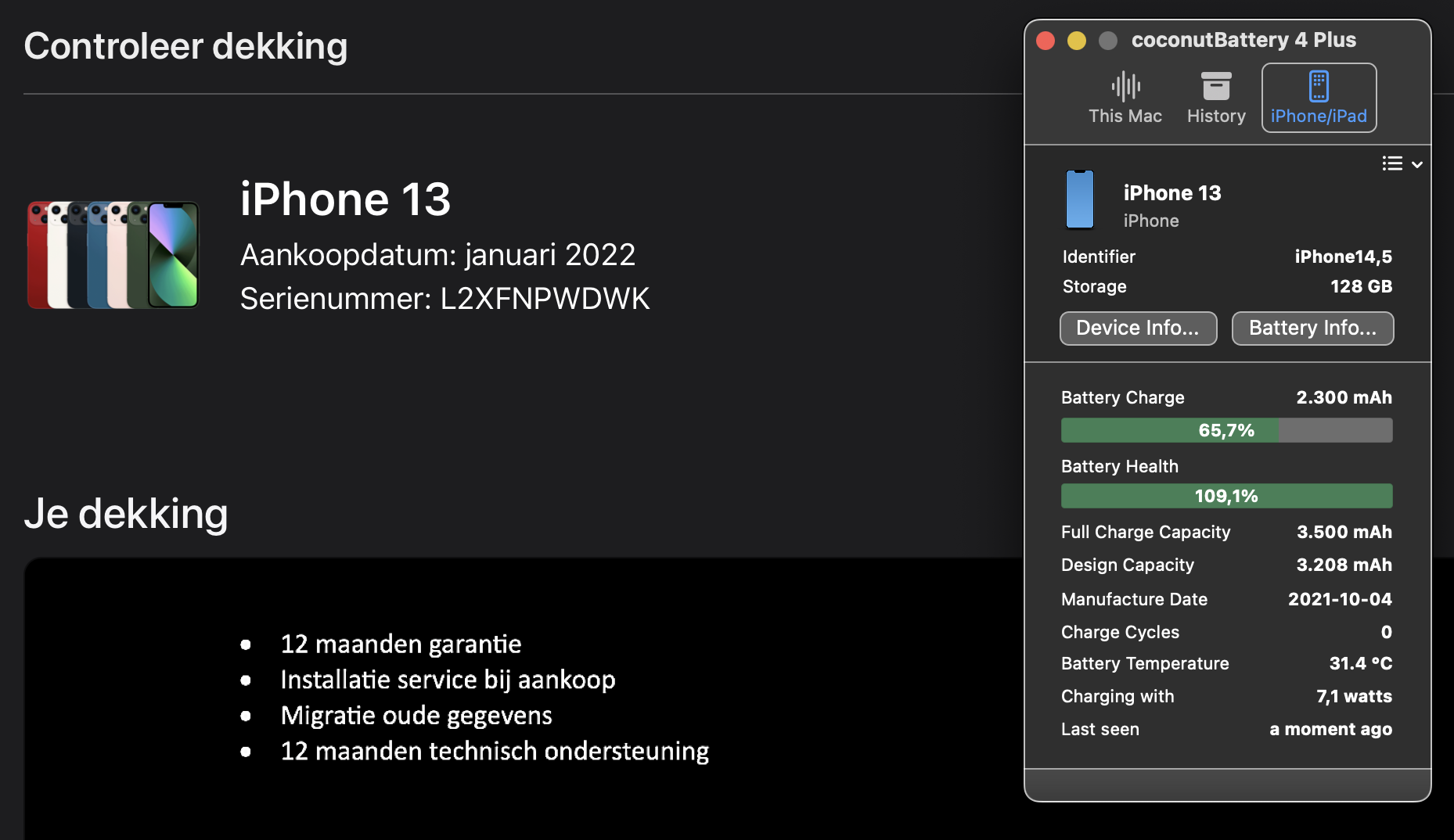Click the 'Je dekking' heading
The height and width of the screenshot is (840, 1454).
point(126,514)
